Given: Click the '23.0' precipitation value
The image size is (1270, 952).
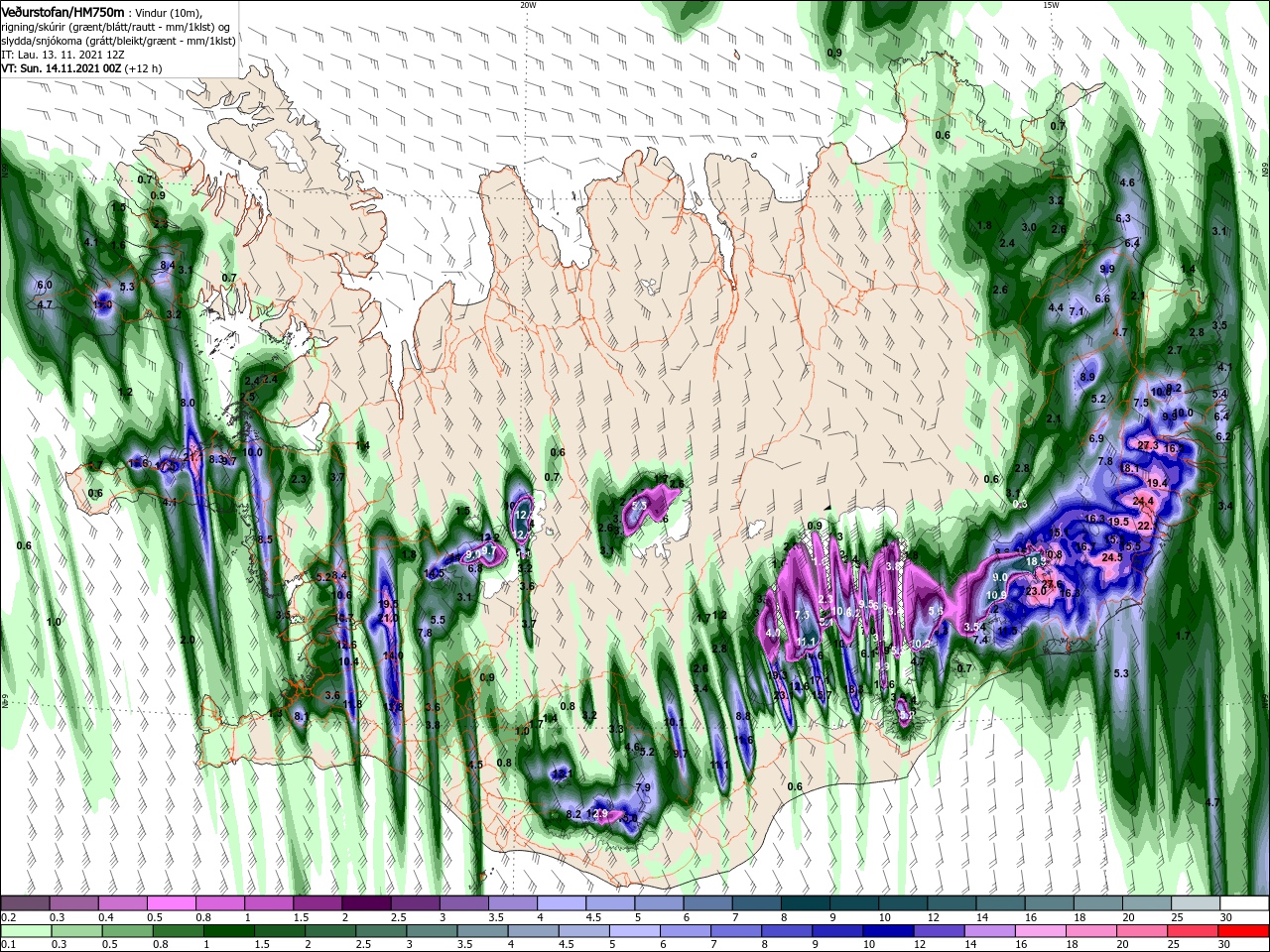Looking at the screenshot, I should pyautogui.click(x=1036, y=591).
